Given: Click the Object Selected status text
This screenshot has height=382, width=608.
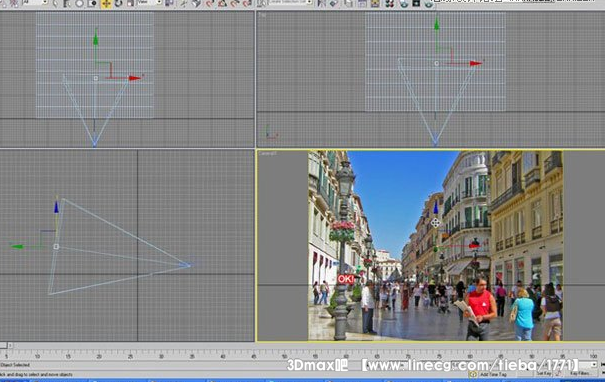Looking at the screenshot, I should pos(16,365).
